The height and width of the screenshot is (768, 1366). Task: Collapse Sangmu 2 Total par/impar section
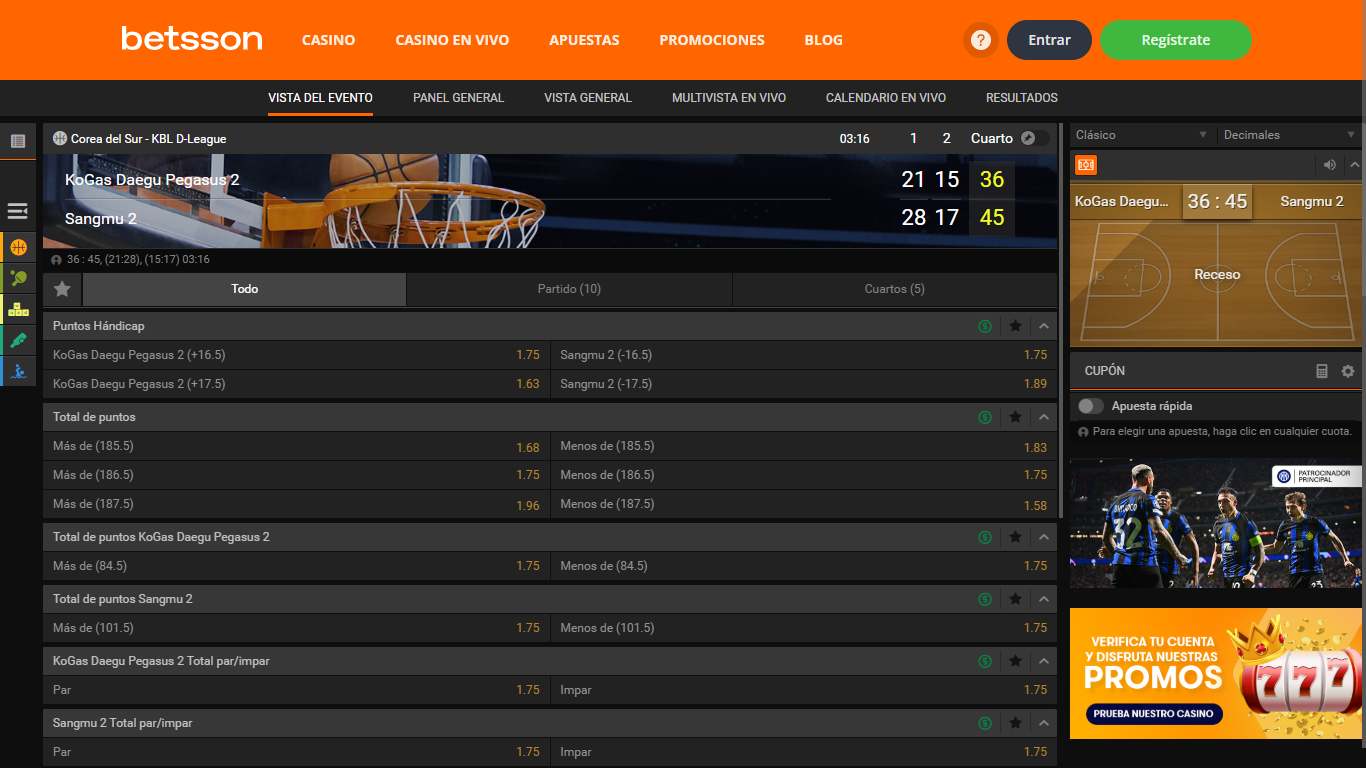point(1043,723)
